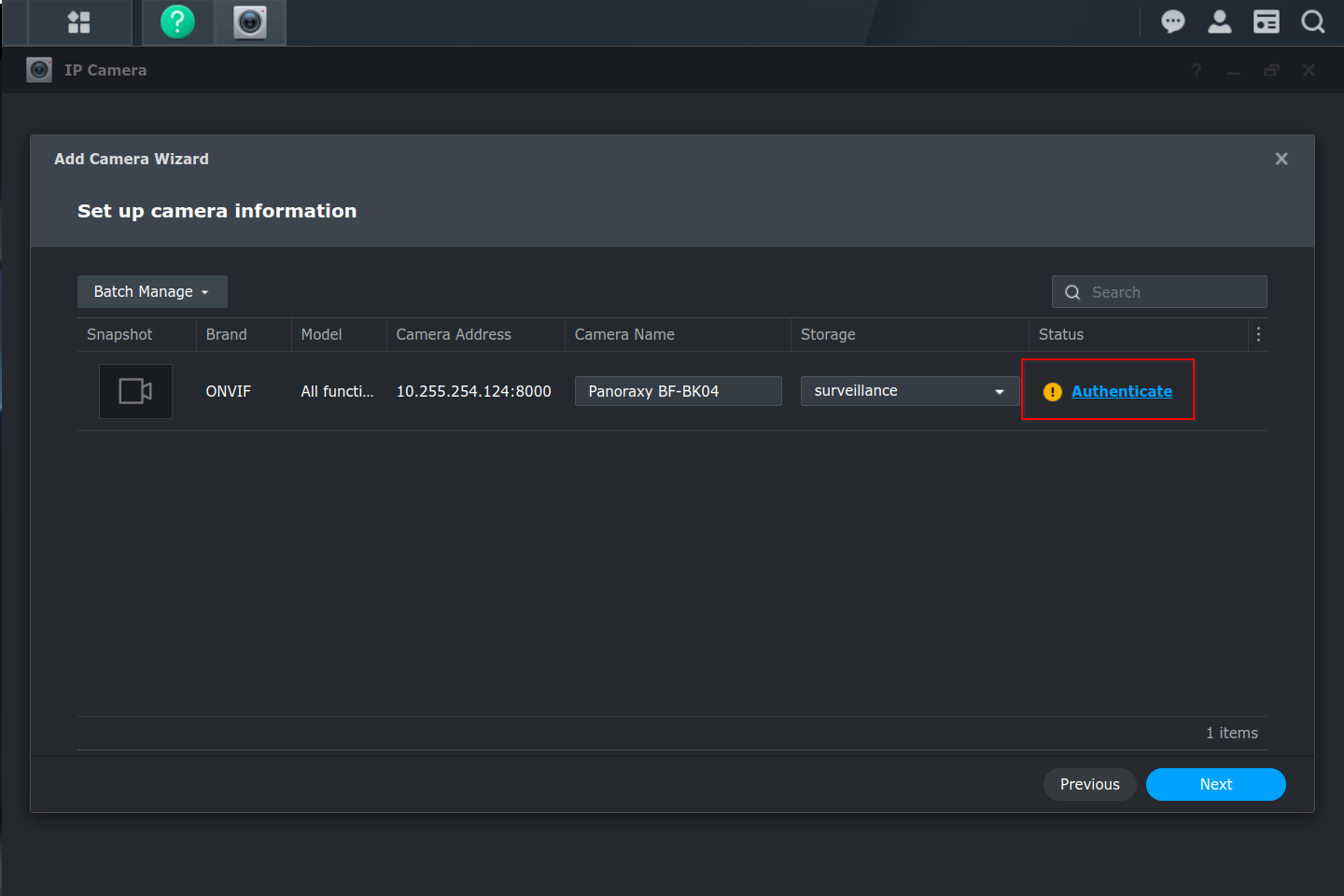Switch to IP Camera taskbar app icon

pos(250,22)
